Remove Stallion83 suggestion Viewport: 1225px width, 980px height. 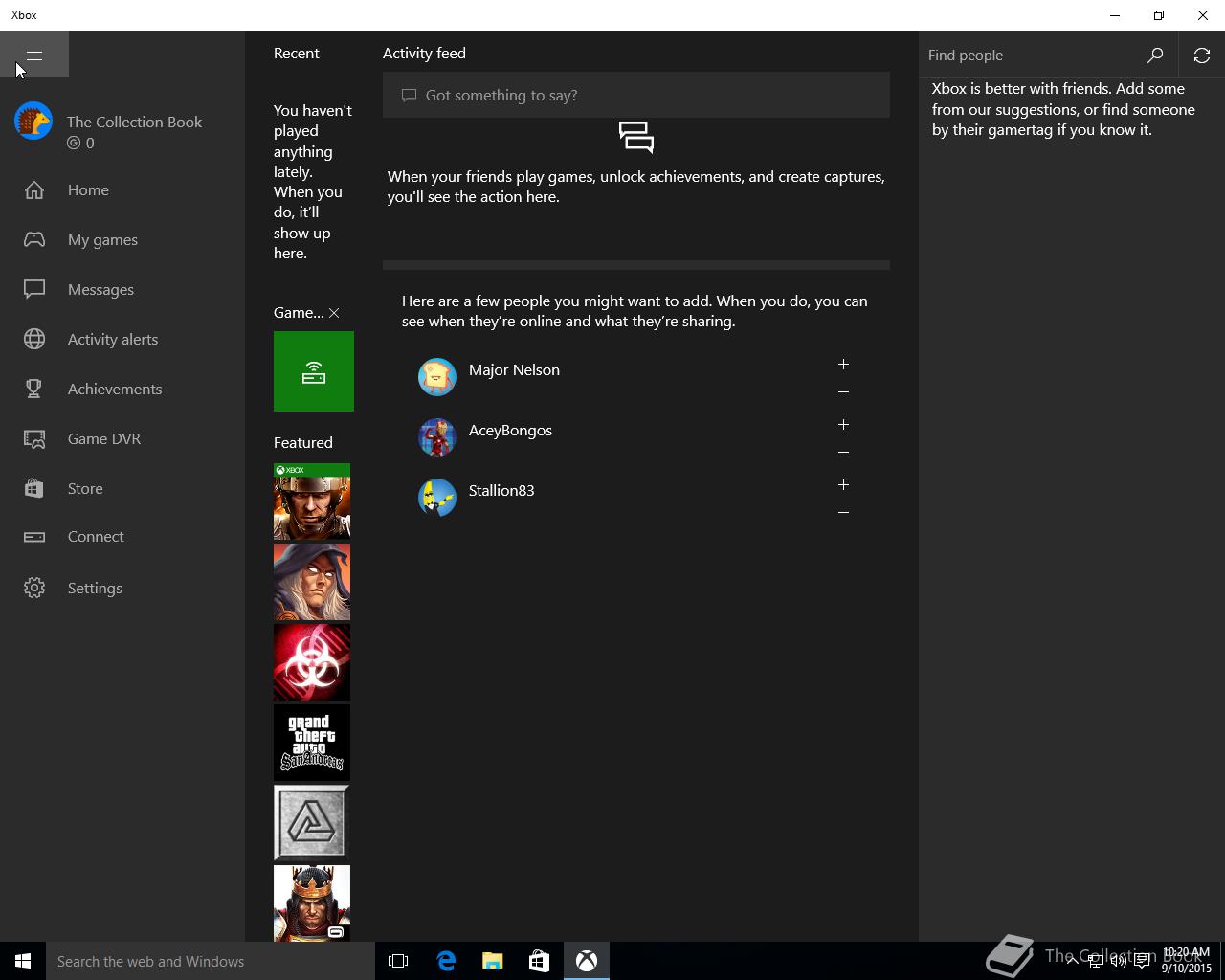[843, 512]
